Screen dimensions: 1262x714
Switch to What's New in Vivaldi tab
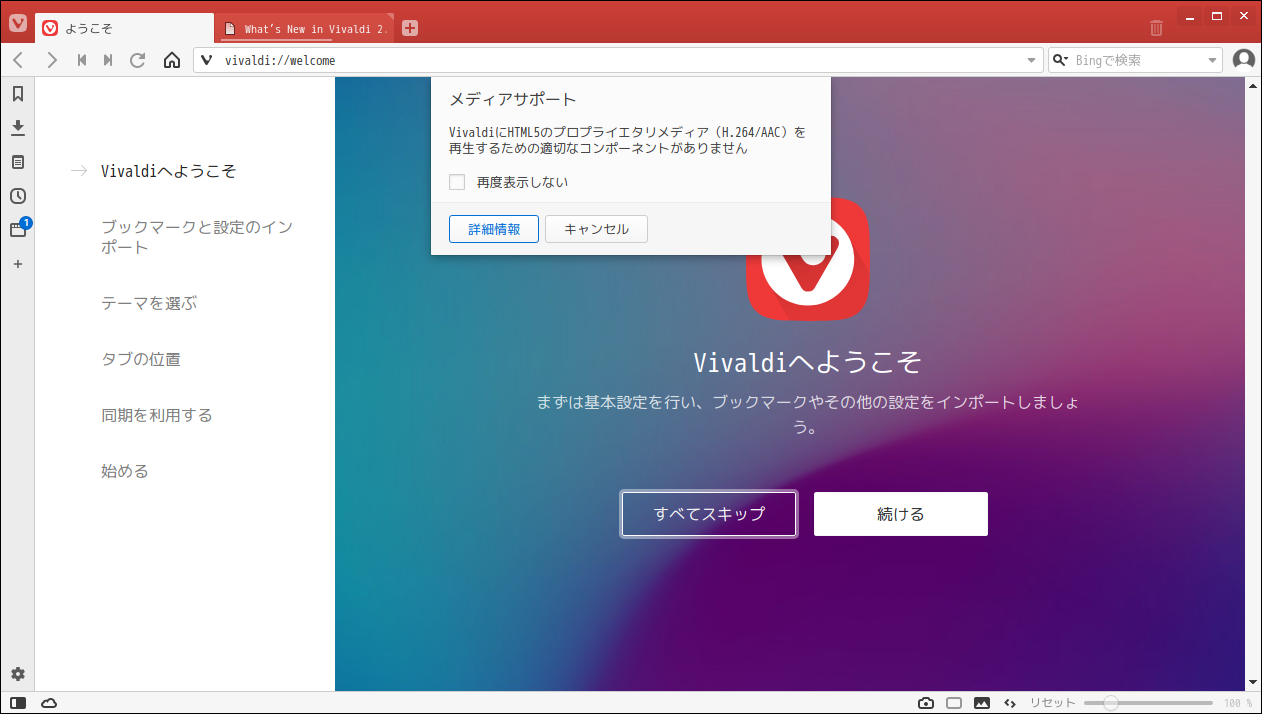click(x=304, y=28)
